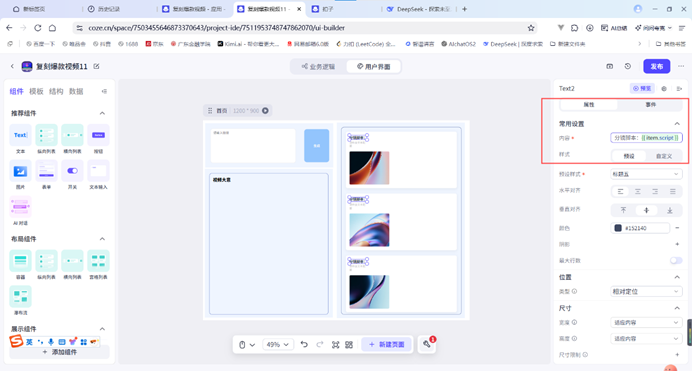Toggle the 最大行数 switch
692x371 pixels.
676,260
